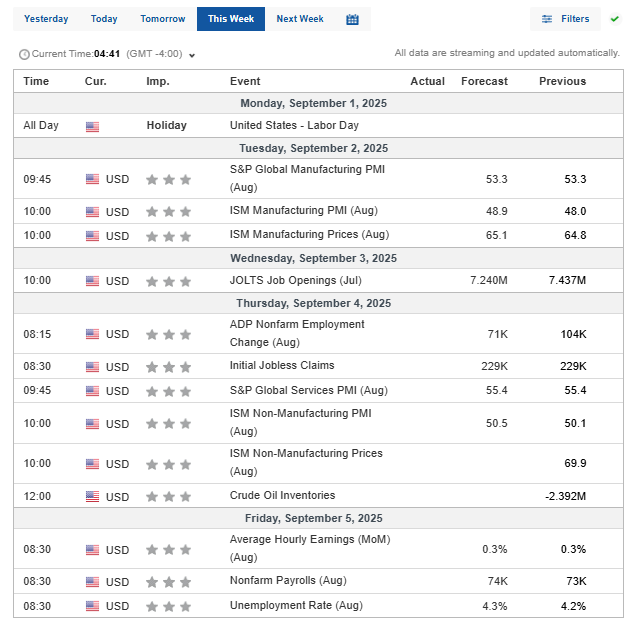Click the stars for Crude Oil Inventories
The width and height of the screenshot is (630, 632).
168,497
